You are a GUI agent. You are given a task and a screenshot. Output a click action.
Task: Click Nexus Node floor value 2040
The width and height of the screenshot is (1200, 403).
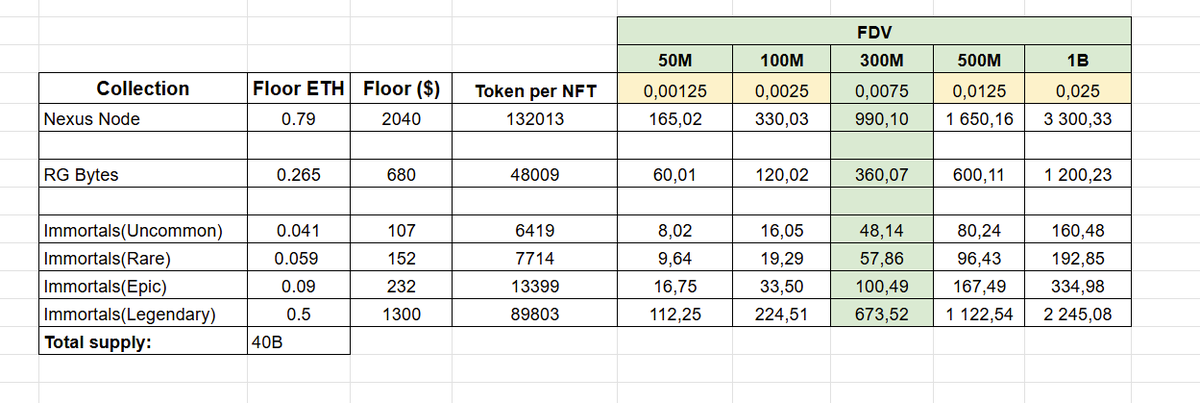400,119
